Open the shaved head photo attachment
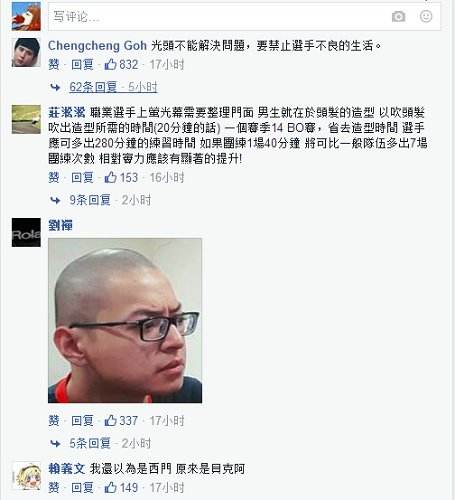 [x=125, y=320]
